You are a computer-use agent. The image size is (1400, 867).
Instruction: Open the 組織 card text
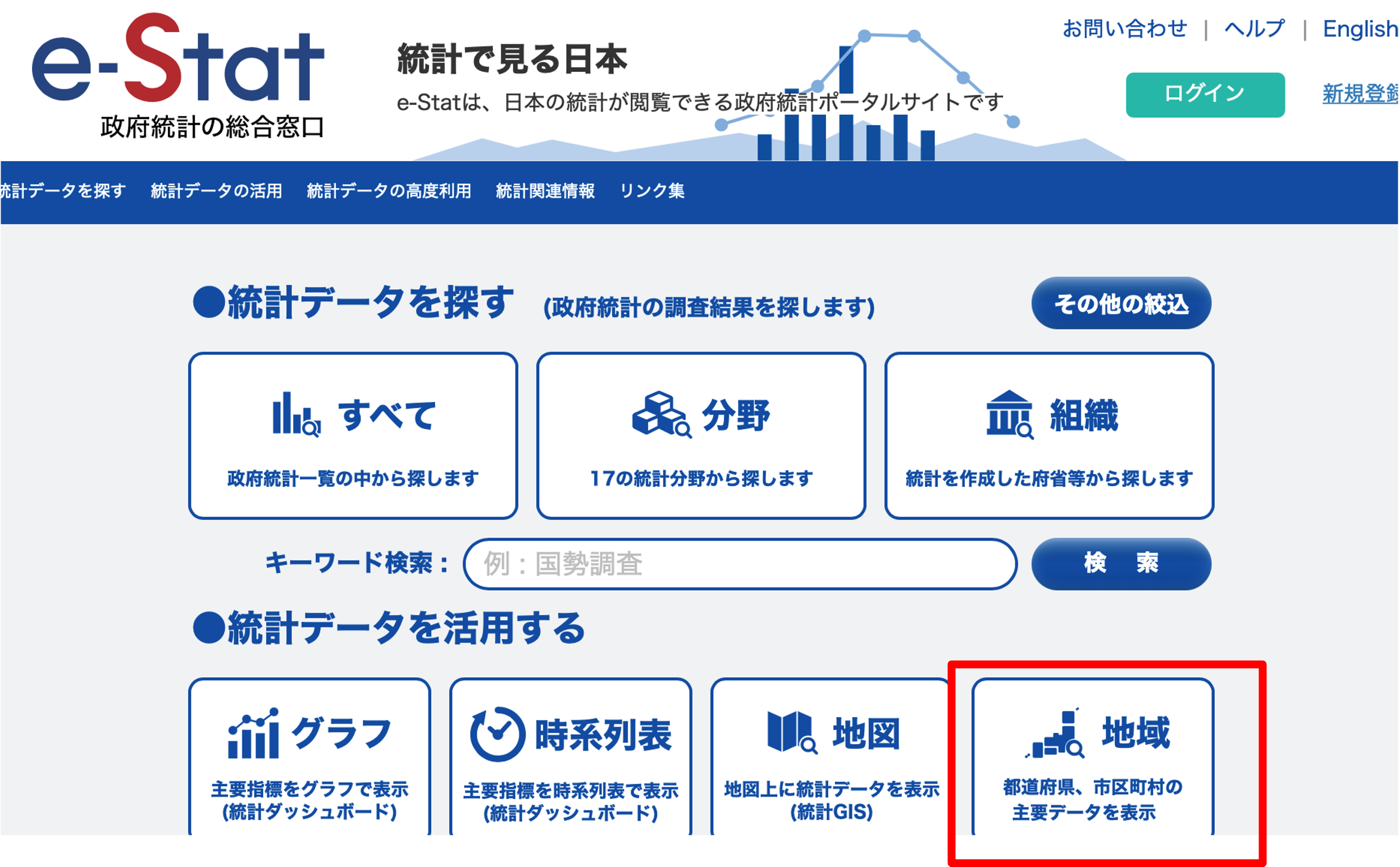[1084, 415]
